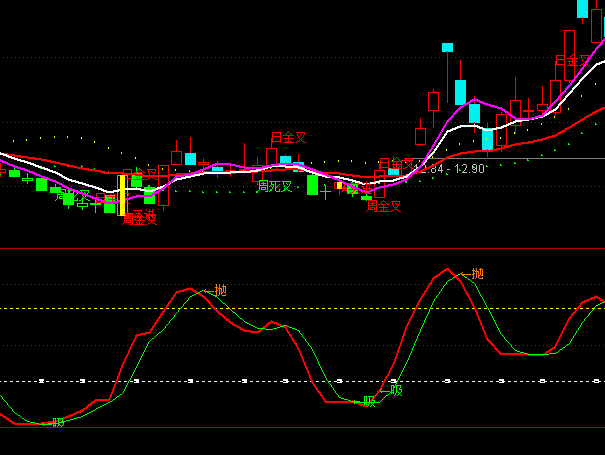
Task: Click the 抛 sell marker on second oscillator peak
Action: click(x=477, y=273)
